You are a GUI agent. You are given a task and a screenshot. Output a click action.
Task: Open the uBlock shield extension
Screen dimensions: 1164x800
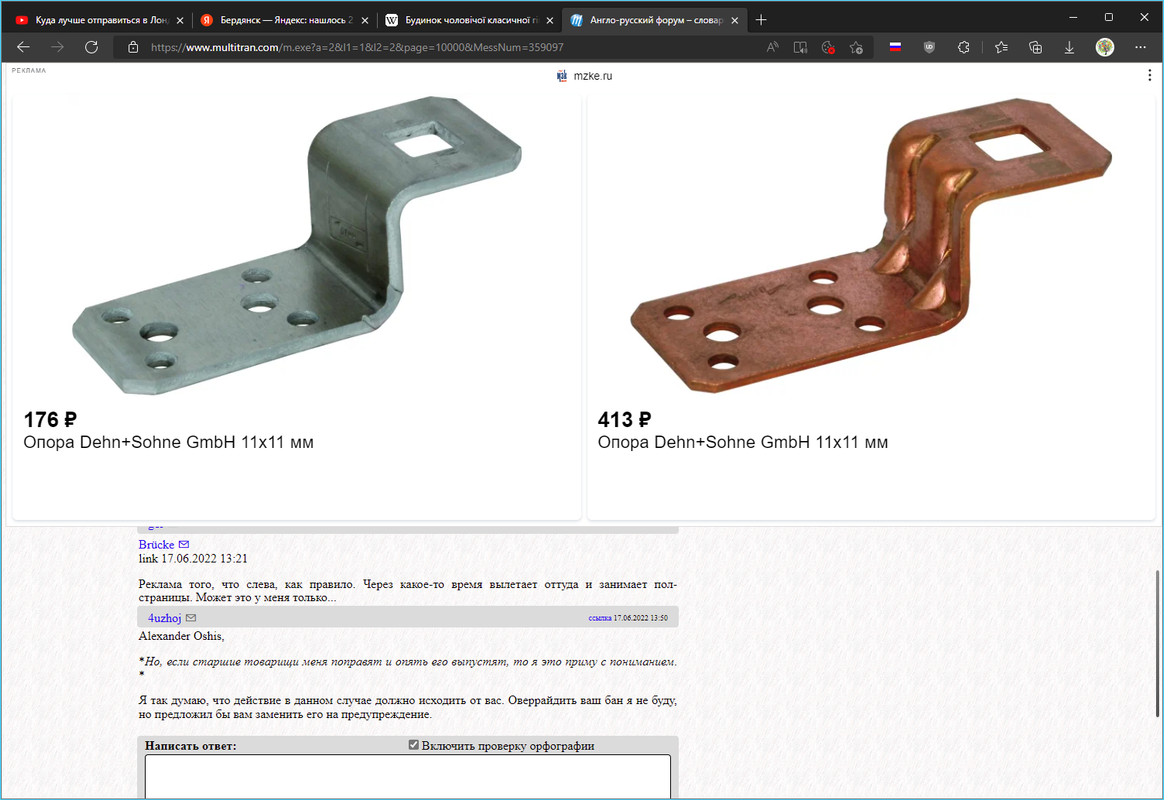pos(929,47)
